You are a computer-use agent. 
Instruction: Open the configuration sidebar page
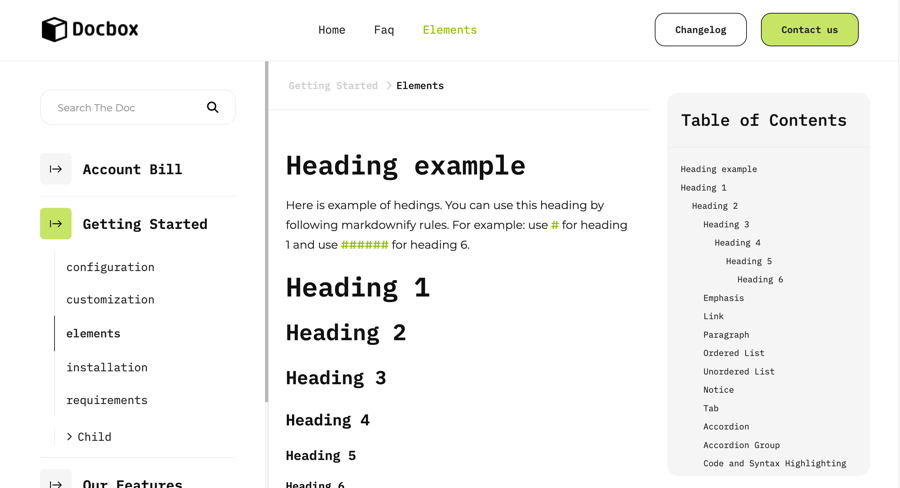tap(110, 267)
